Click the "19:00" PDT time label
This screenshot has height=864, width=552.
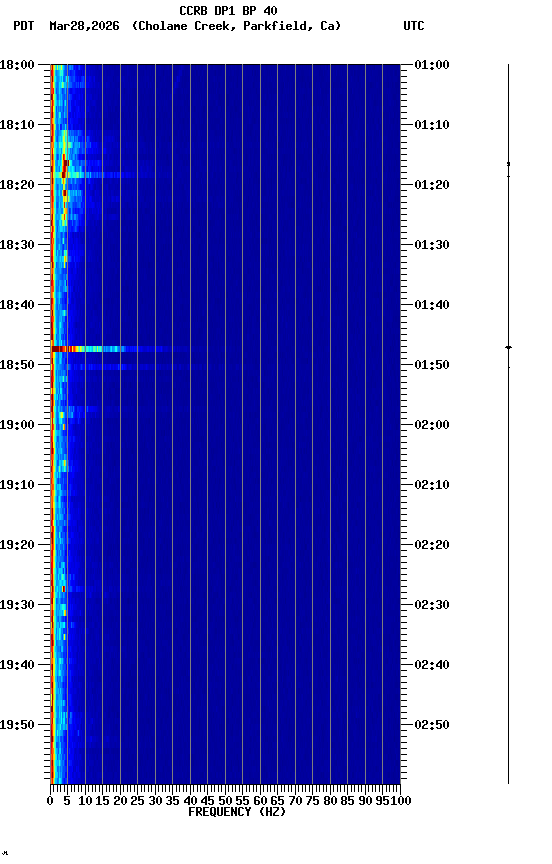pyautogui.click(x=17, y=425)
